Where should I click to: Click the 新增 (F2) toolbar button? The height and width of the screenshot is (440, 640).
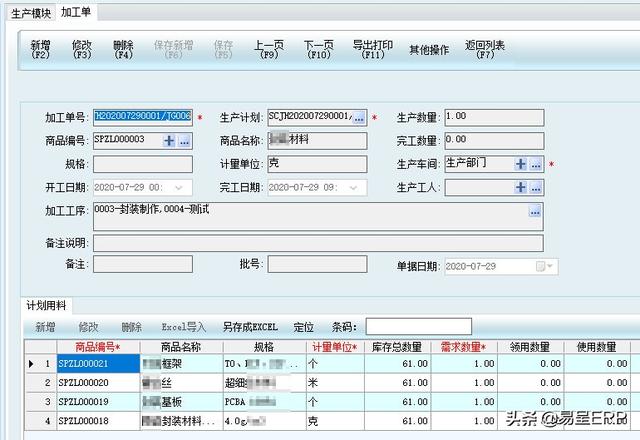click(40, 50)
